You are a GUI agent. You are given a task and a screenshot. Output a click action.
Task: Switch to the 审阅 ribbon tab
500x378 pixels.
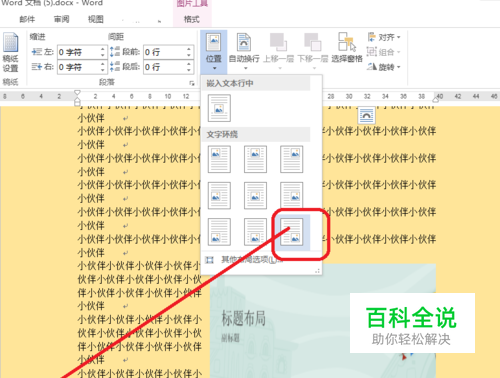tap(61, 19)
